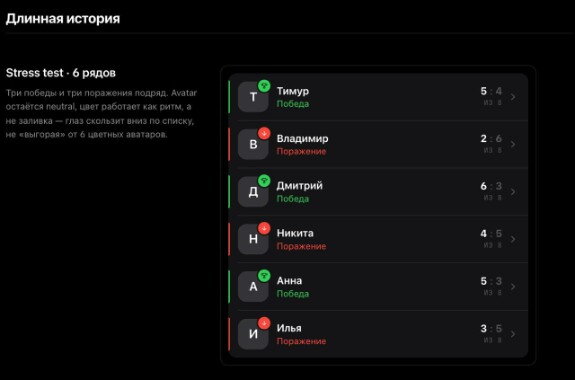Expand Анна's row chevron arrow
Viewport: 575px width, 380px height.
point(513,286)
